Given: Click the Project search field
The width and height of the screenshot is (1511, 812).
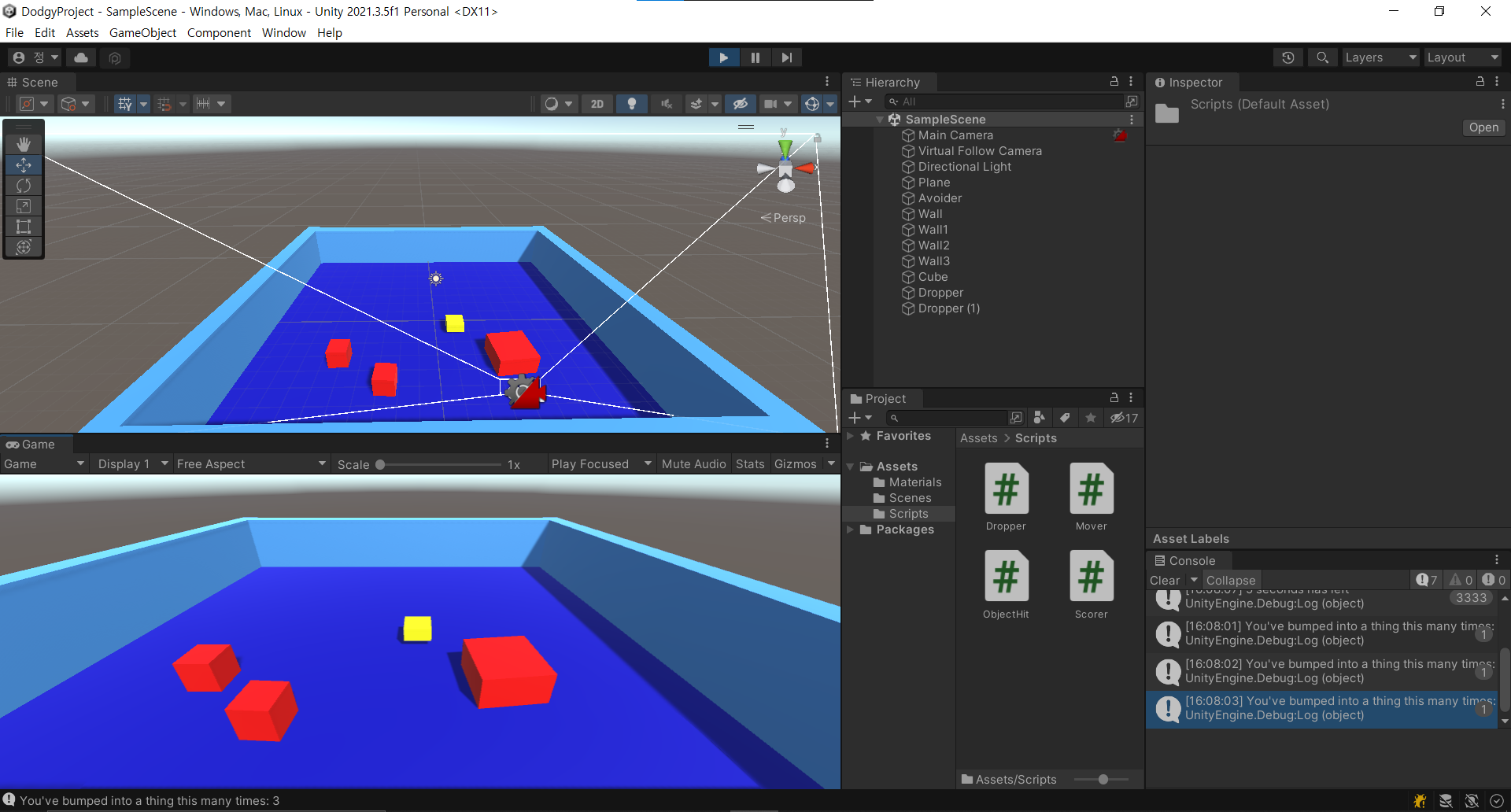Looking at the screenshot, I should [947, 418].
